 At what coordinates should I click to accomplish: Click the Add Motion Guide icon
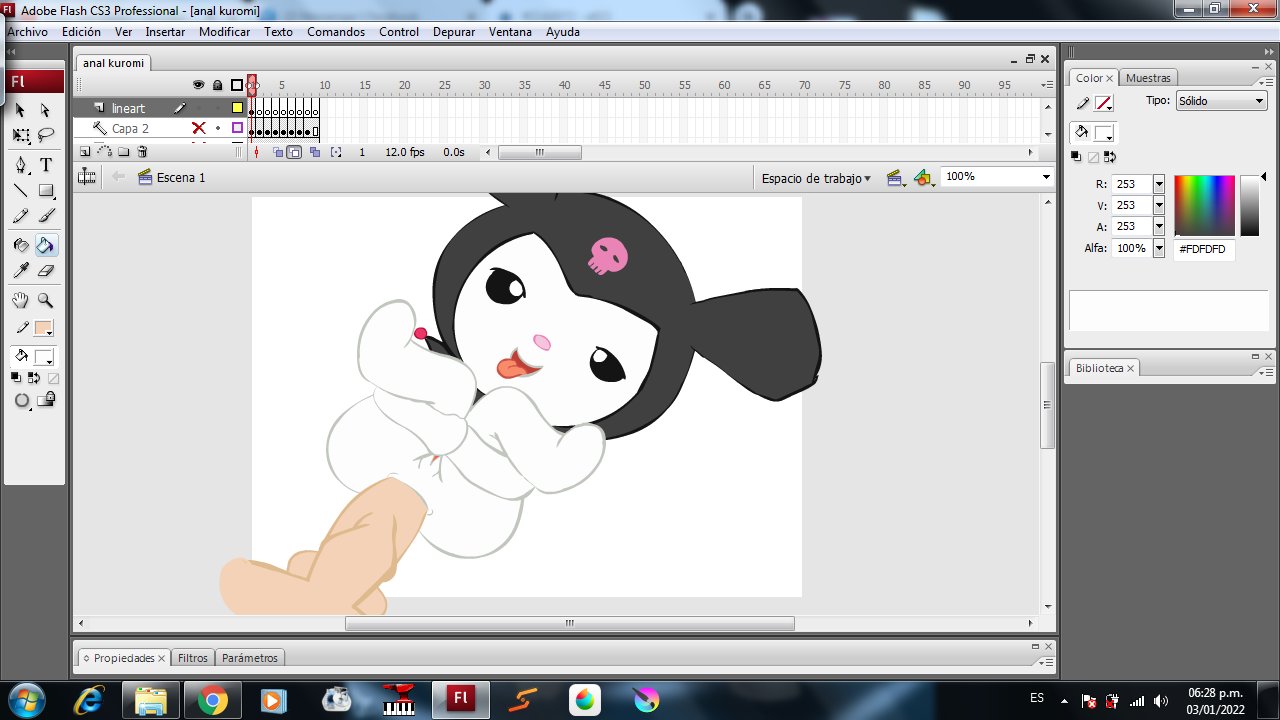pos(104,152)
